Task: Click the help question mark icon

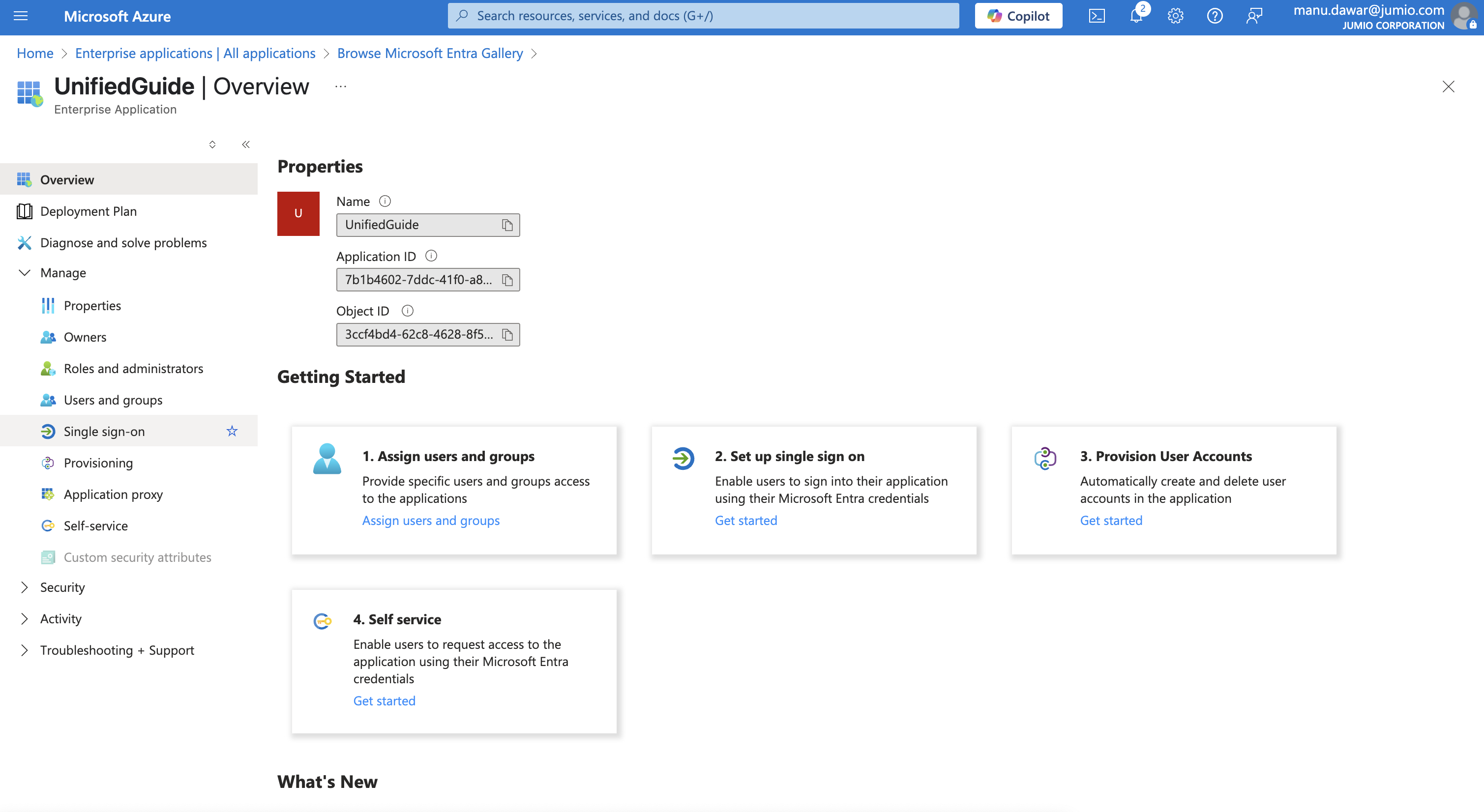Action: click(1215, 16)
